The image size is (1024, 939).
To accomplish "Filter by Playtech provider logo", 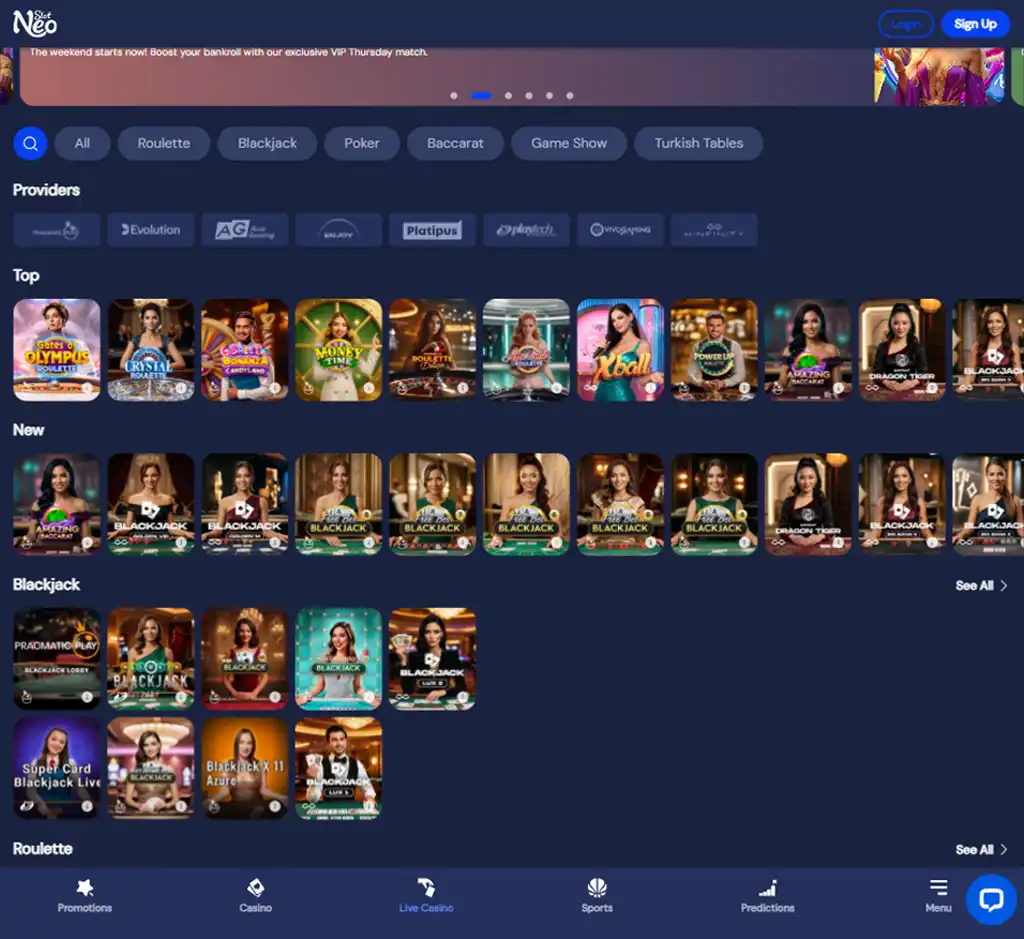I will pyautogui.click(x=526, y=230).
